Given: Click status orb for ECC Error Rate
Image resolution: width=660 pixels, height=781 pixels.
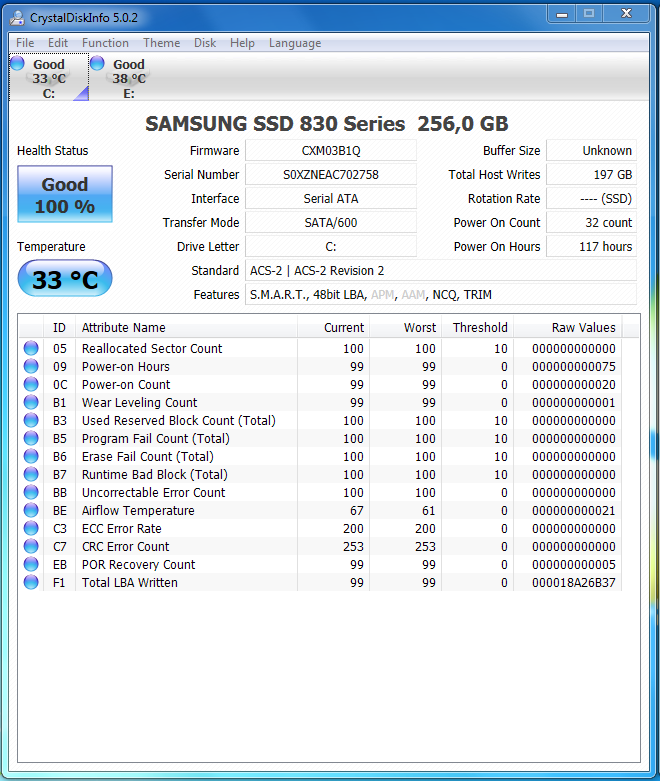Looking at the screenshot, I should pyautogui.click(x=31, y=528).
